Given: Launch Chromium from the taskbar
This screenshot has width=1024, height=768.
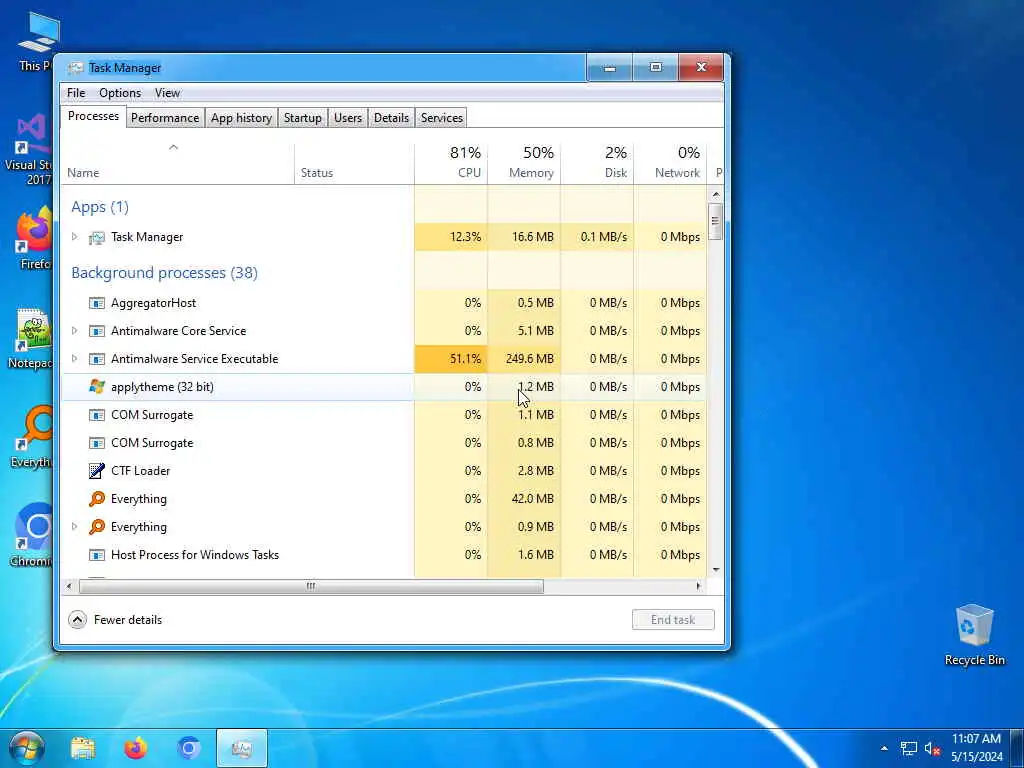Looking at the screenshot, I should 189,748.
